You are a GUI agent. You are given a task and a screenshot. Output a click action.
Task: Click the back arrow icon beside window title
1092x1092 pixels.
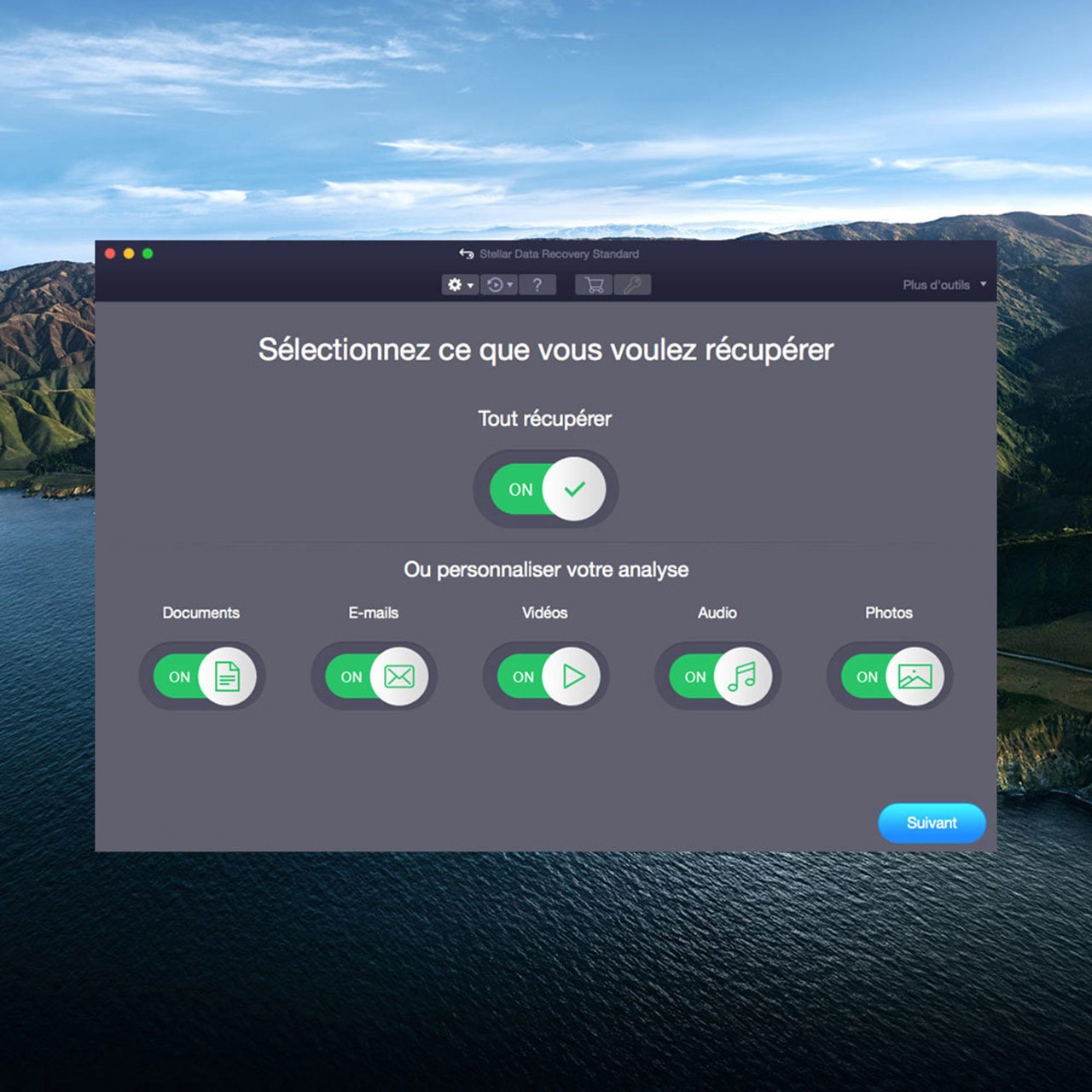pyautogui.click(x=466, y=253)
